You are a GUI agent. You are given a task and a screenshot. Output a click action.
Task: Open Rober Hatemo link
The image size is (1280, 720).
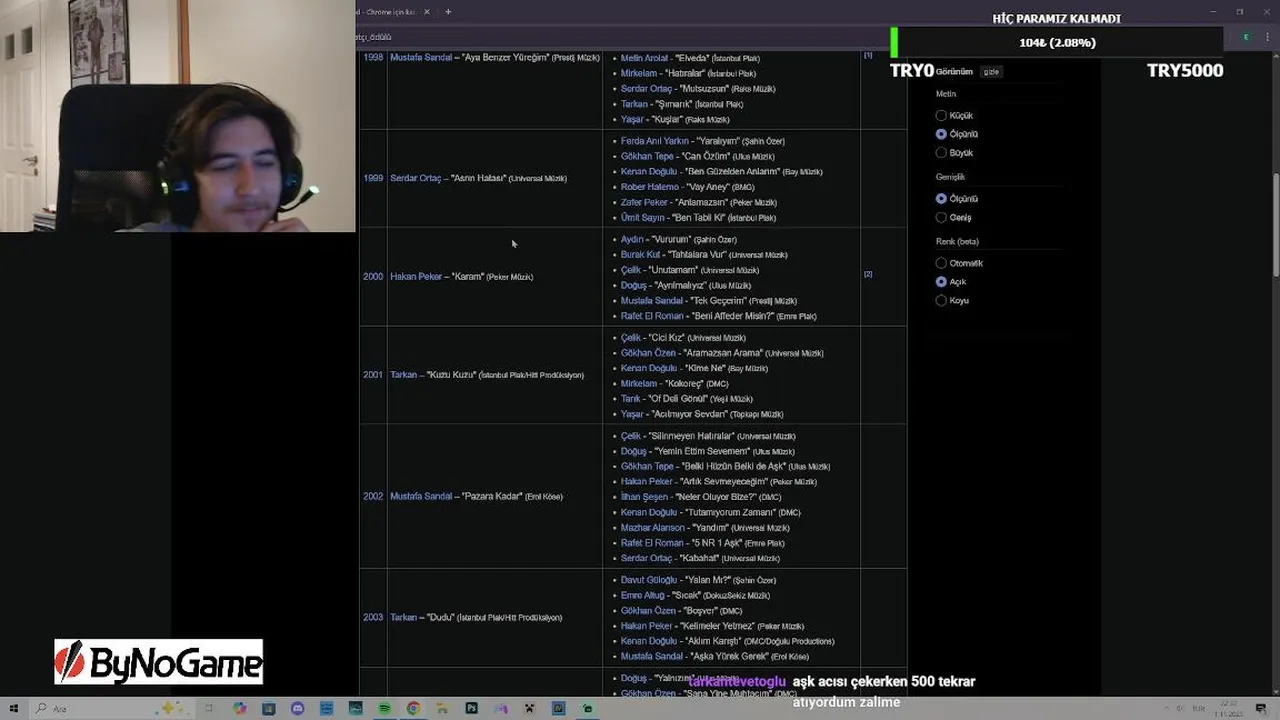(x=649, y=187)
